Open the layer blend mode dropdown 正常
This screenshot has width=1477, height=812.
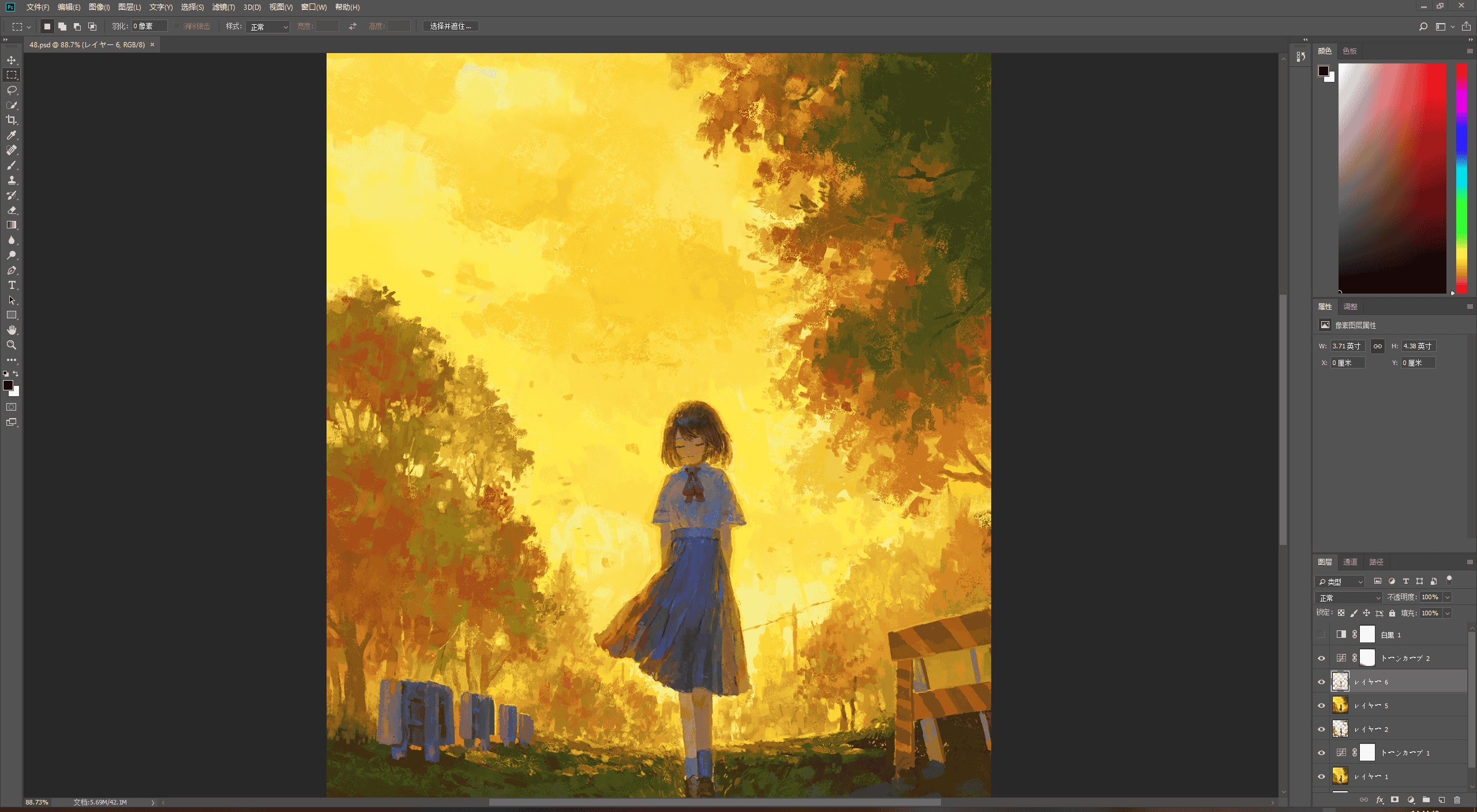(x=1349, y=597)
